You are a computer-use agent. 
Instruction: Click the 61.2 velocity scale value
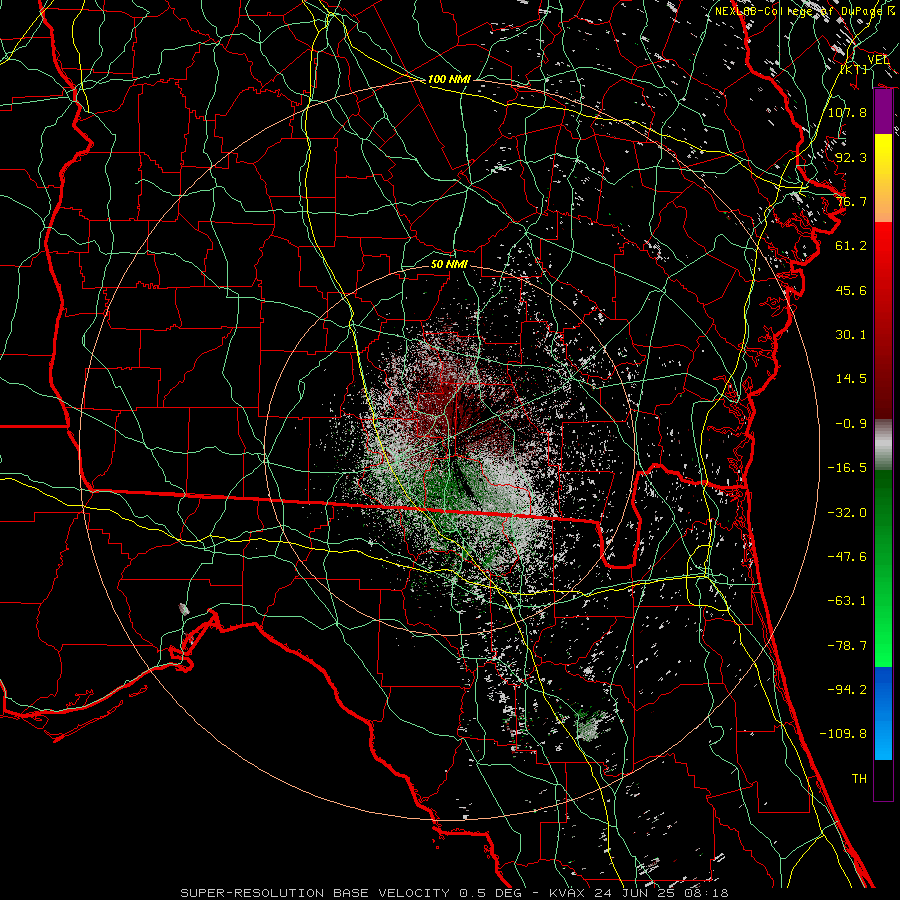[x=851, y=246]
